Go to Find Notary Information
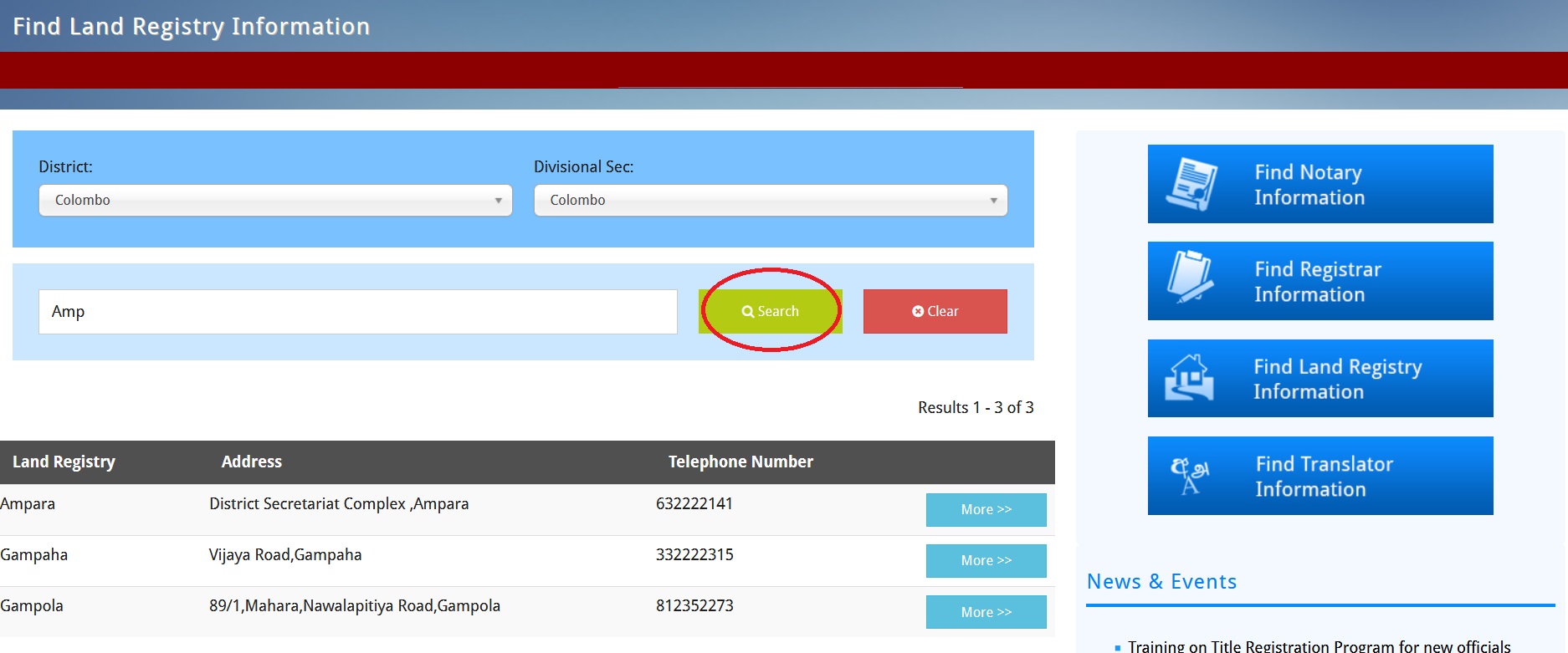 [1319, 184]
